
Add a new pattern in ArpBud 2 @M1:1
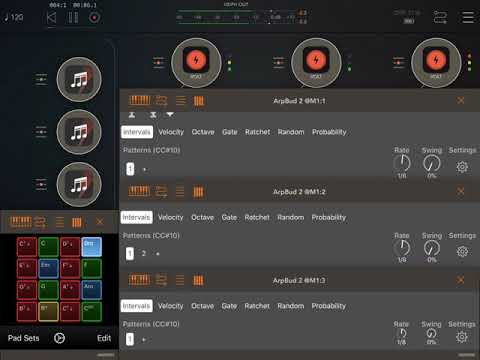tap(144, 169)
